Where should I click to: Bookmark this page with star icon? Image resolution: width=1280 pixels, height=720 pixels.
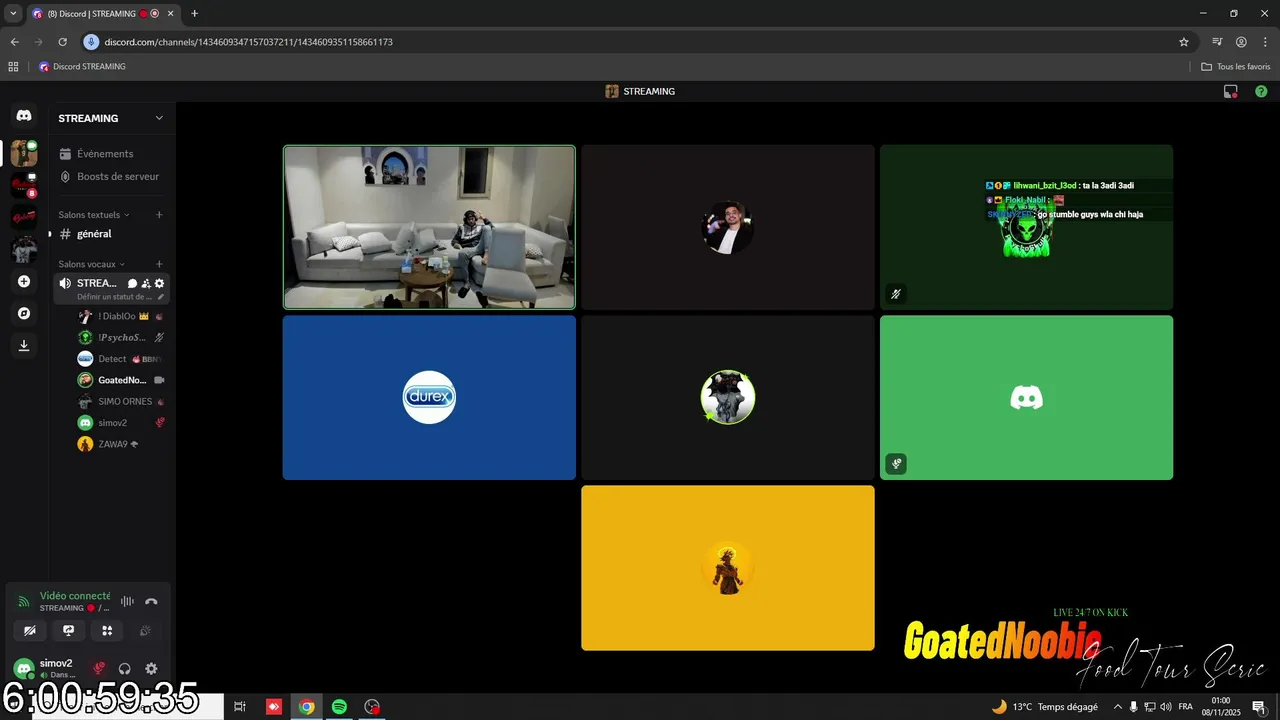click(1184, 42)
